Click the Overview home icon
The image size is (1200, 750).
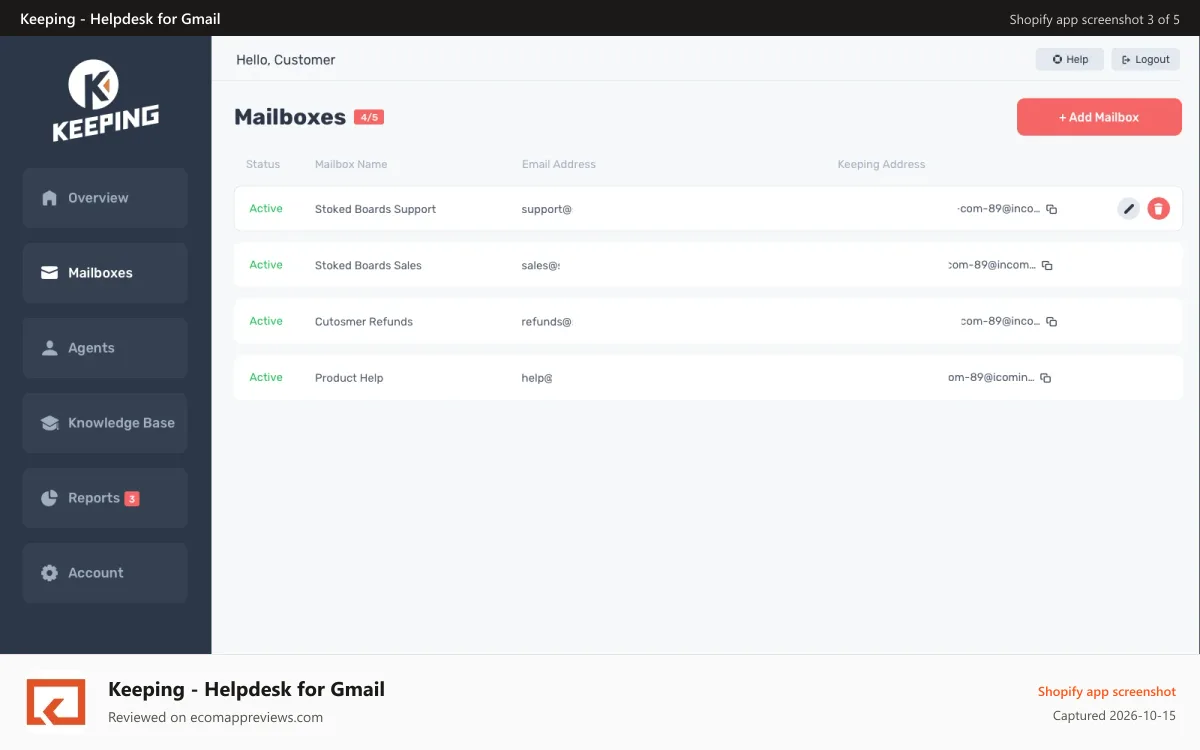click(x=49, y=198)
